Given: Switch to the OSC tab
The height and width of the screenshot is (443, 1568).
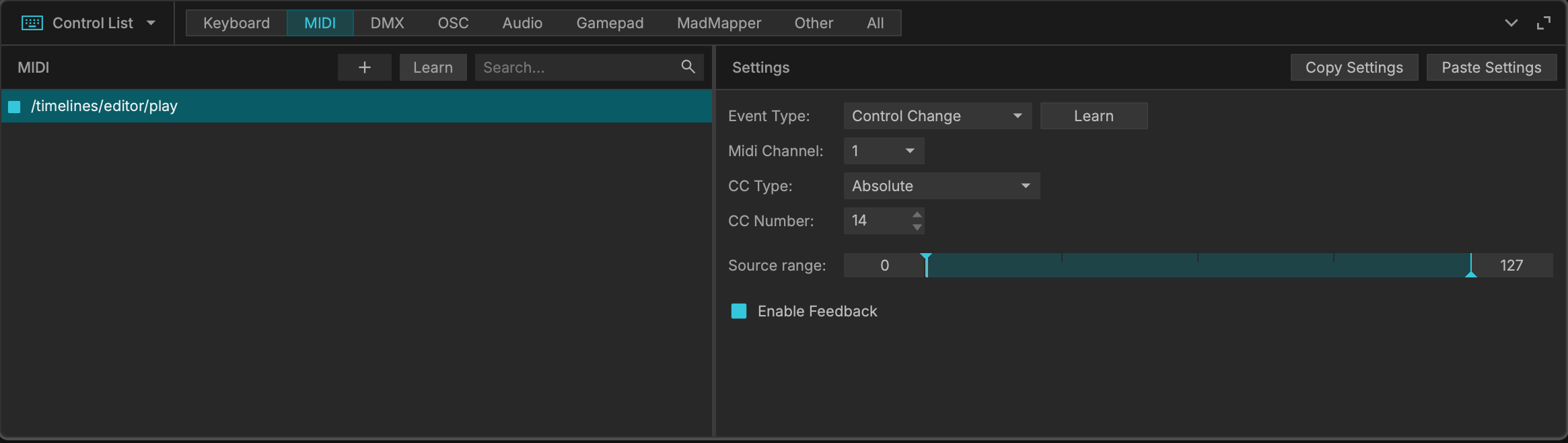Looking at the screenshot, I should (x=453, y=23).
